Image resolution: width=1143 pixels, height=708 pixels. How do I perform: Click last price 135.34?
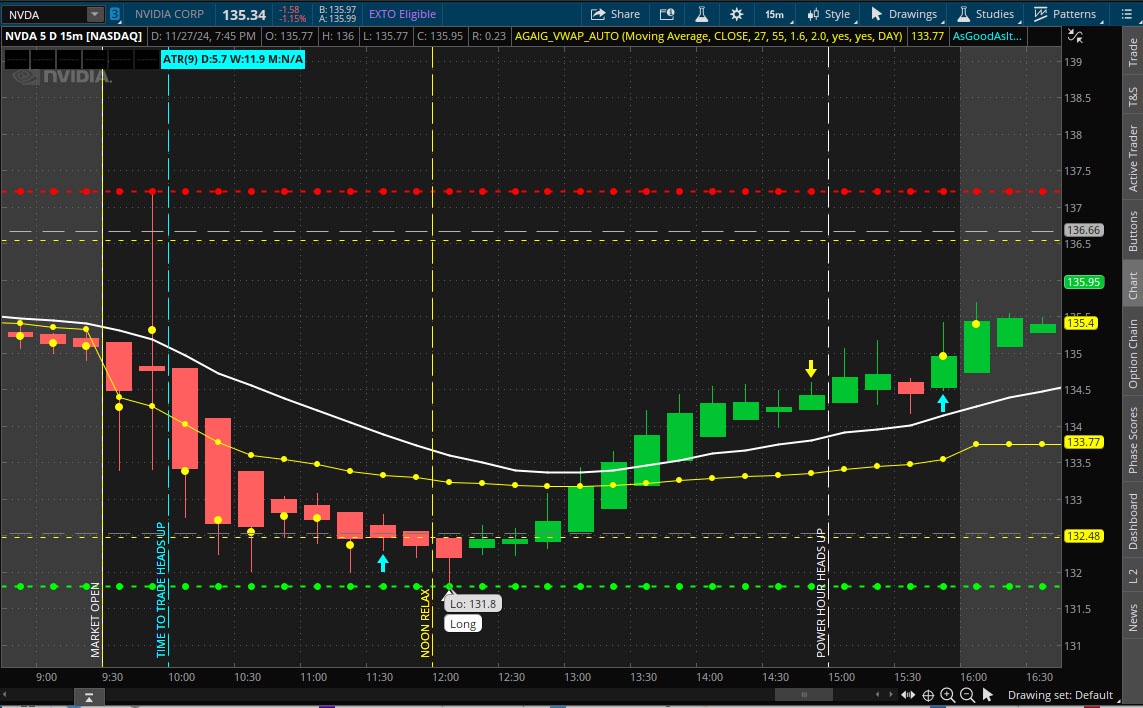(244, 15)
